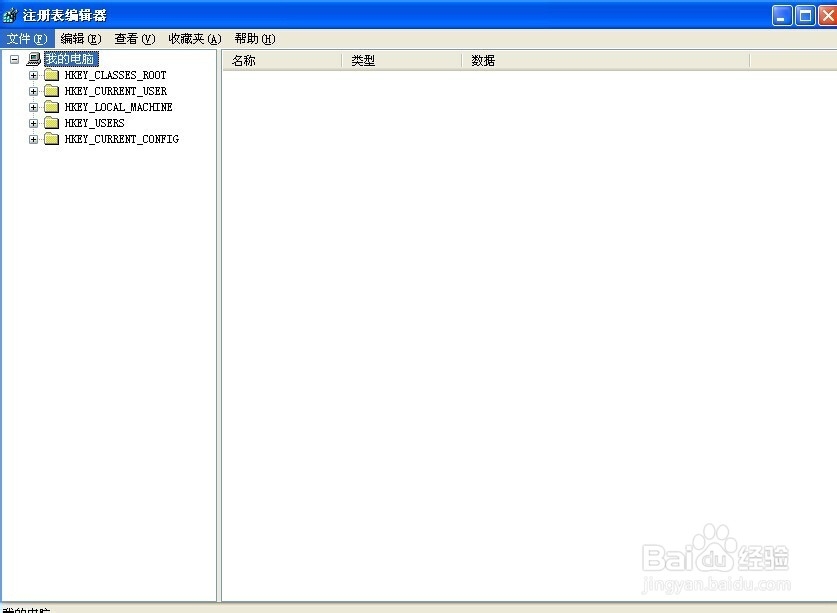Click the 数据 column header
This screenshot has height=613, width=837.
[x=605, y=61]
